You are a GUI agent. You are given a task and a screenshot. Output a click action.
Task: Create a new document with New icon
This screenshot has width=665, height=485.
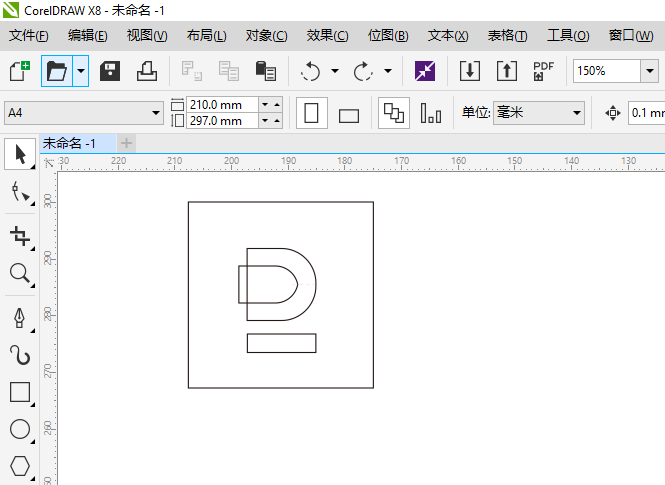coord(20,71)
